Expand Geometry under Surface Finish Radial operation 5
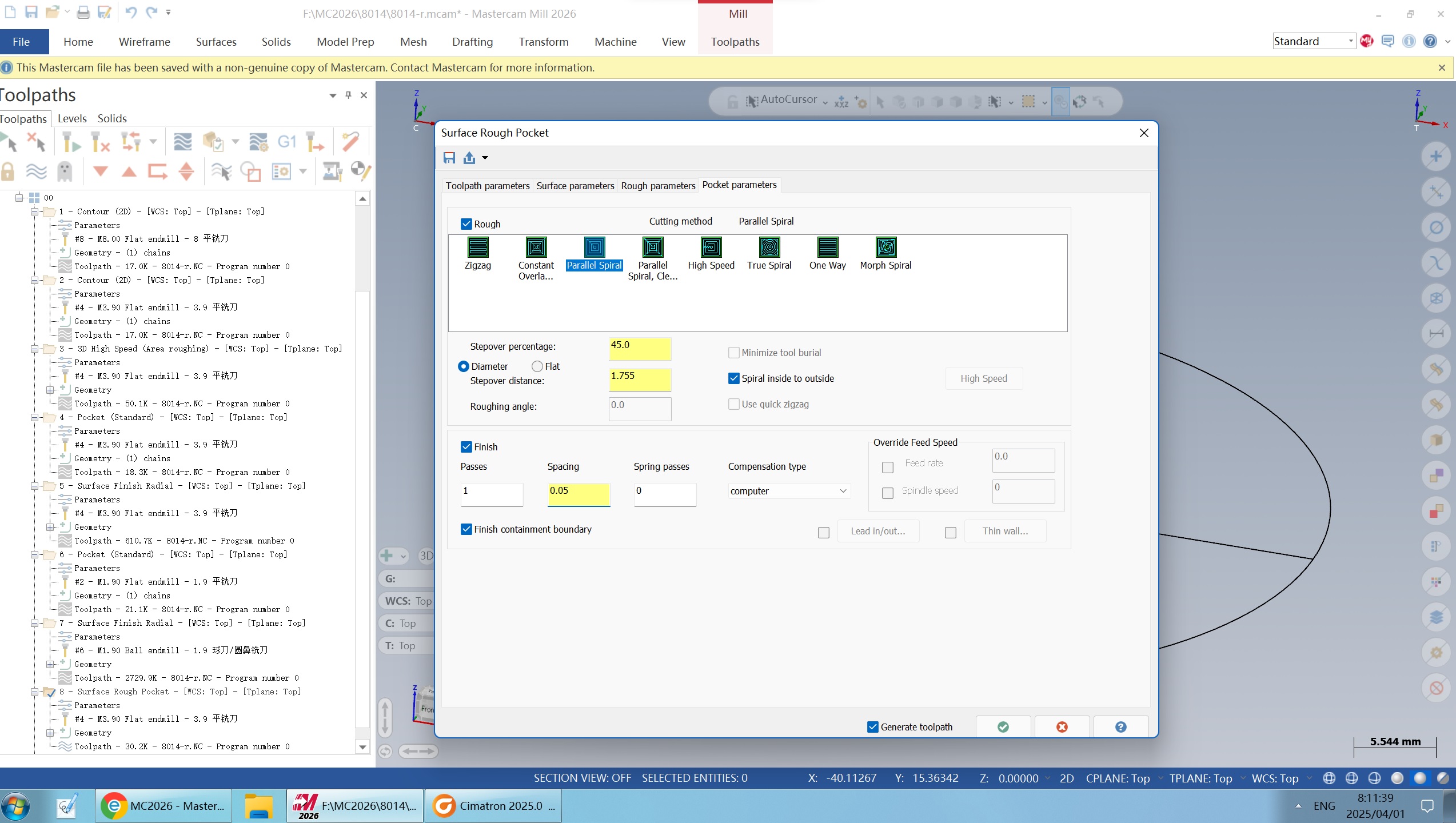1456x823 pixels. coord(50,527)
